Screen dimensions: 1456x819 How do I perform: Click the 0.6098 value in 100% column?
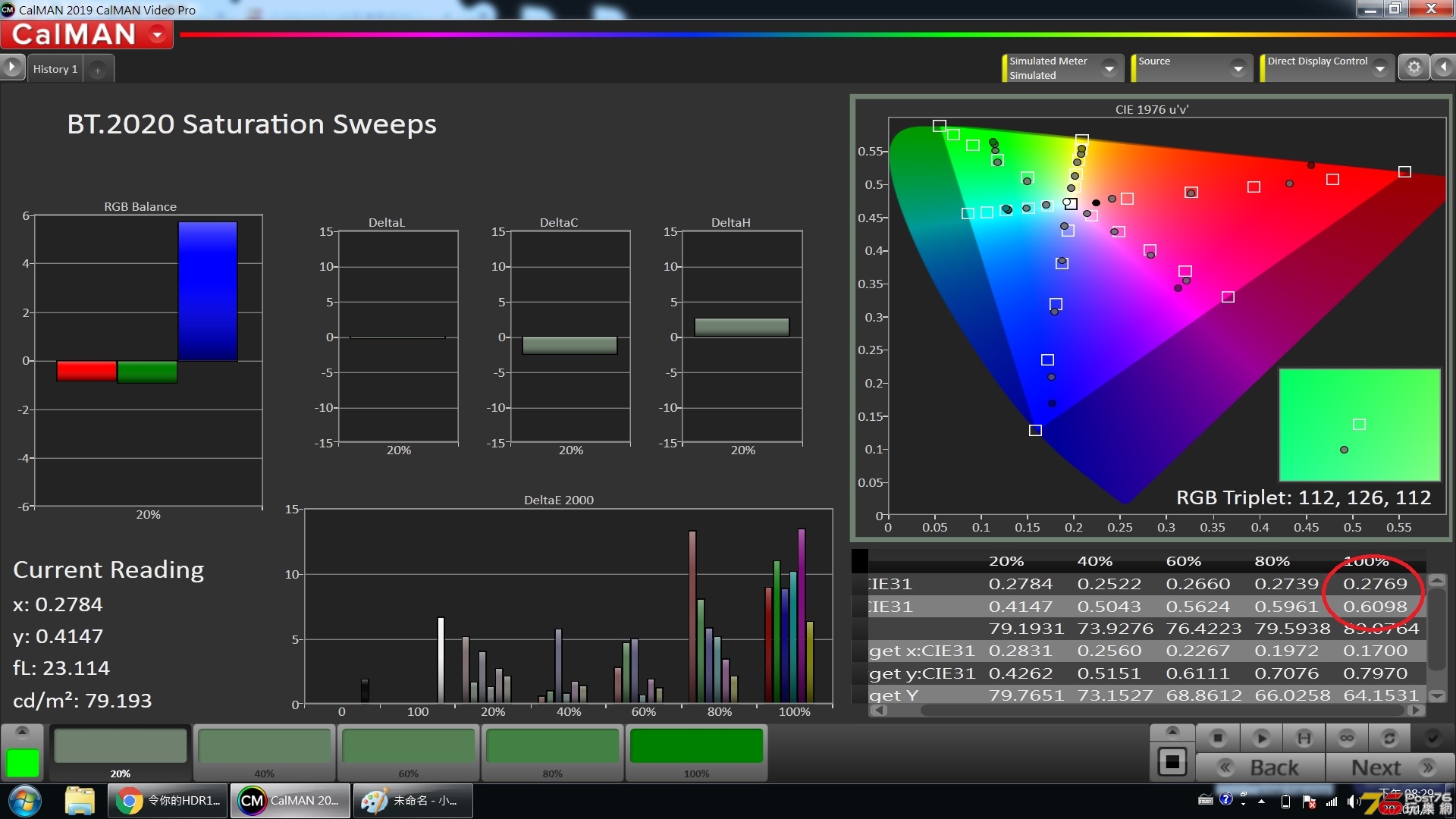pyautogui.click(x=1375, y=607)
